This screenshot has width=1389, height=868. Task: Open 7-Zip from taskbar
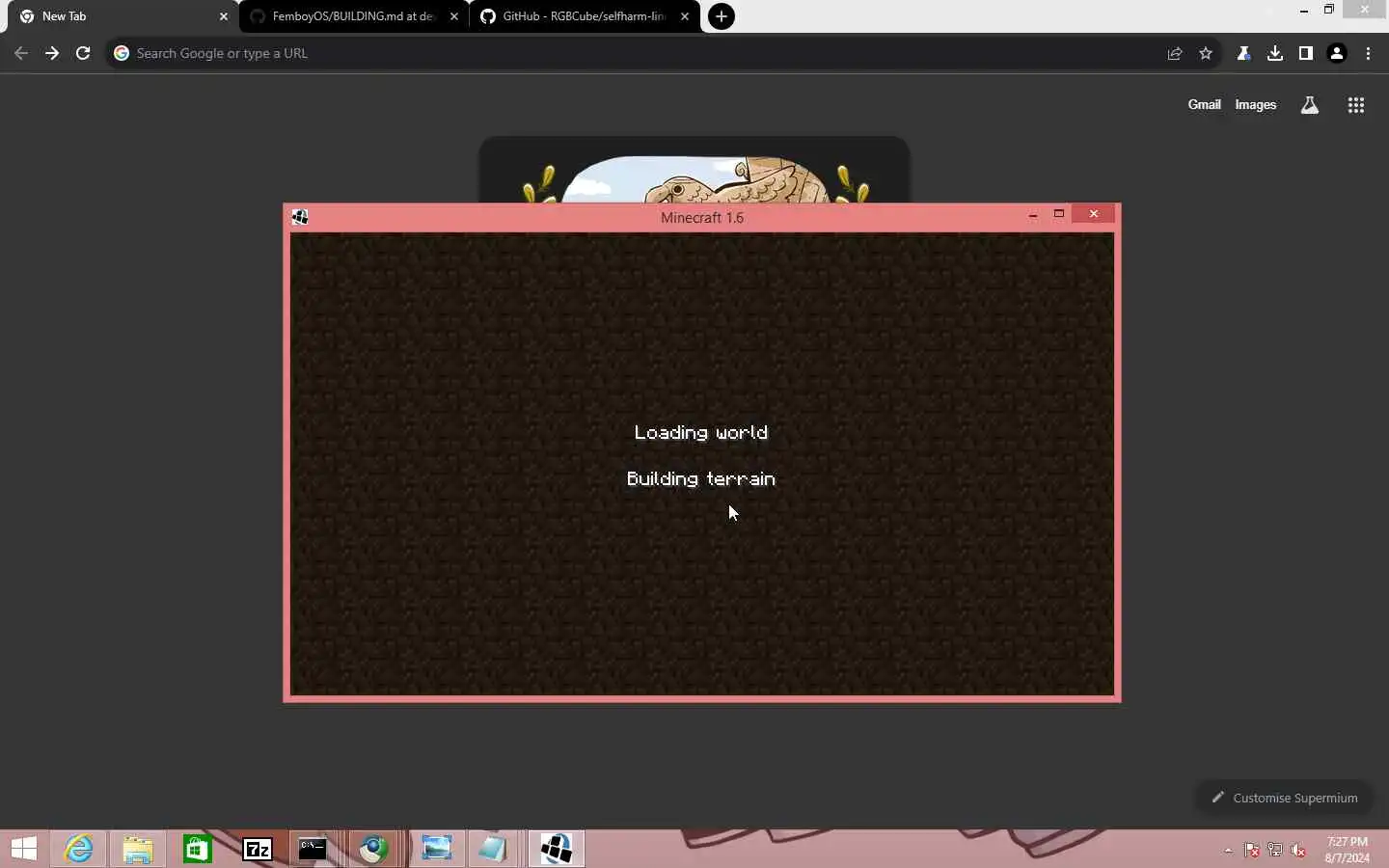point(258,849)
